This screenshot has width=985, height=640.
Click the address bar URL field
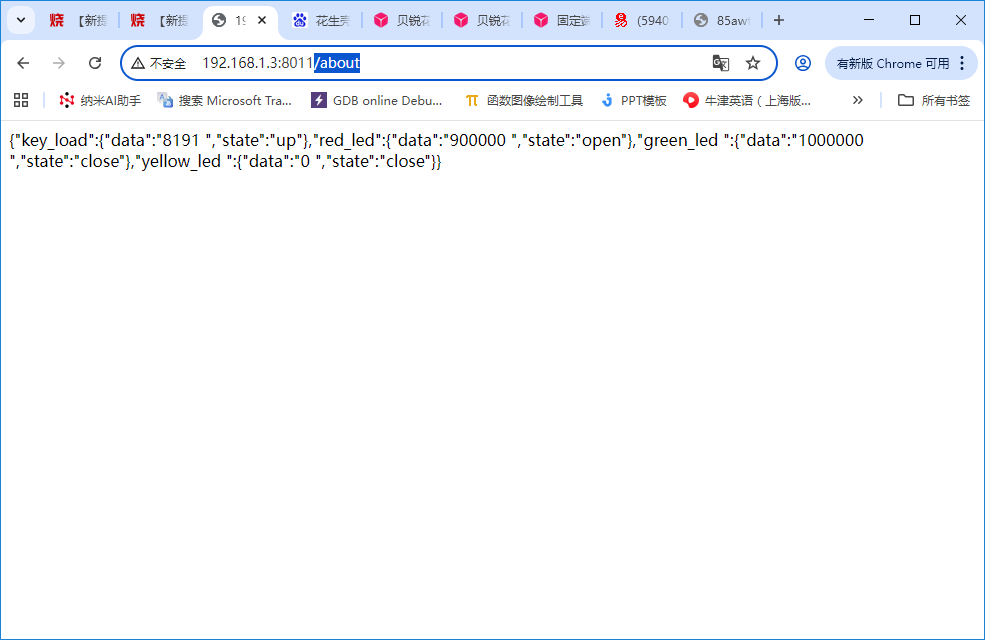449,63
